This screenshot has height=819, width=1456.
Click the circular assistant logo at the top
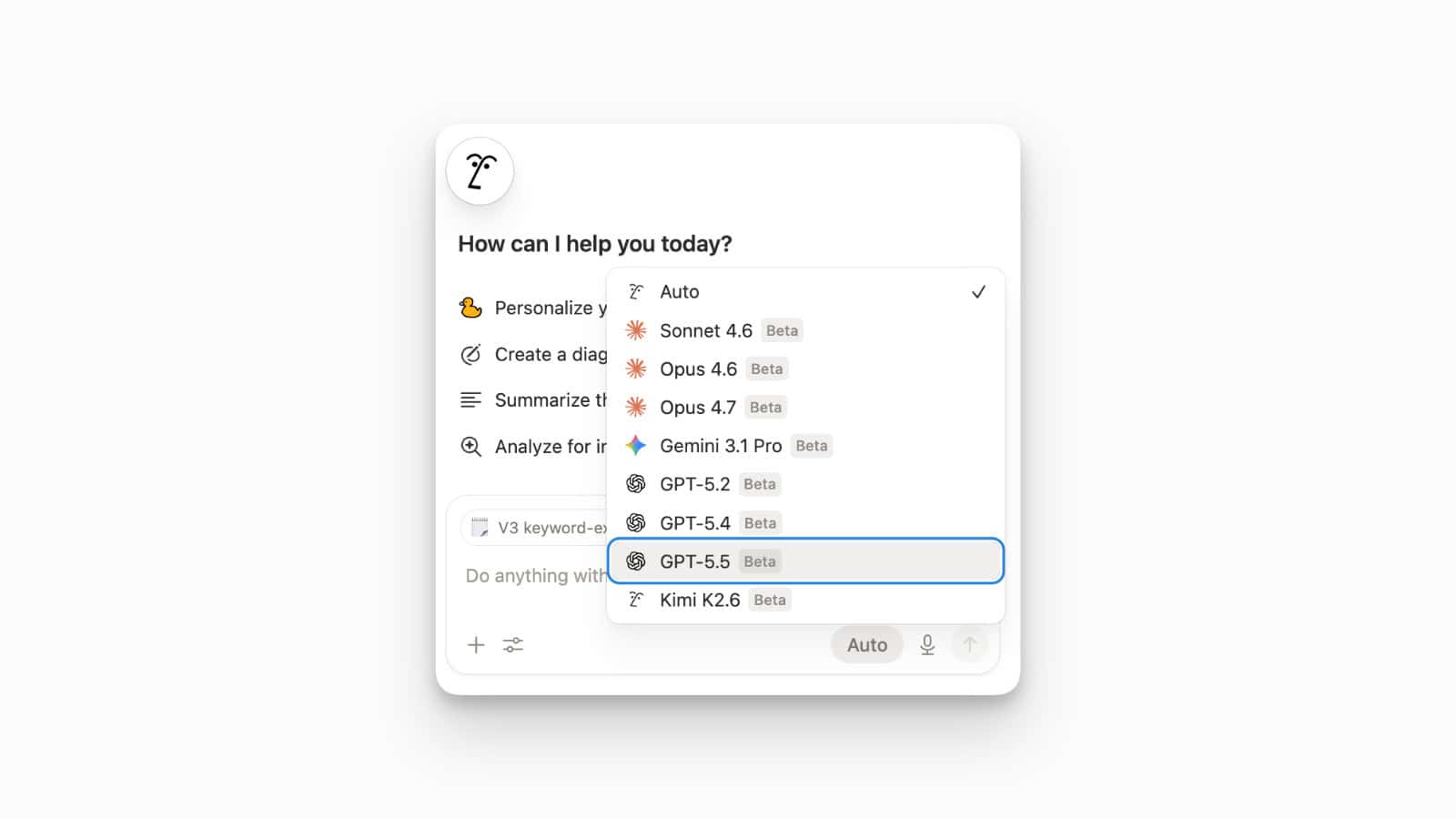pos(480,171)
